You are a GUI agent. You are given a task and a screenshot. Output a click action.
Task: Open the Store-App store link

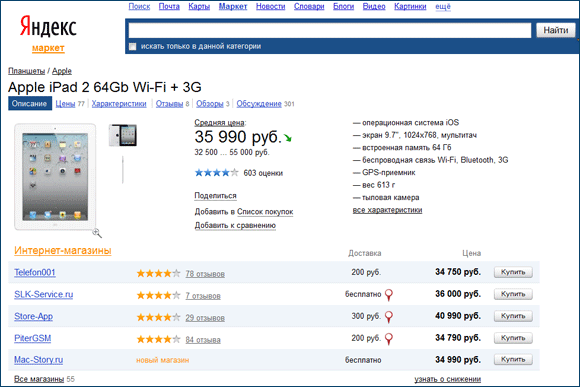click(x=33, y=317)
